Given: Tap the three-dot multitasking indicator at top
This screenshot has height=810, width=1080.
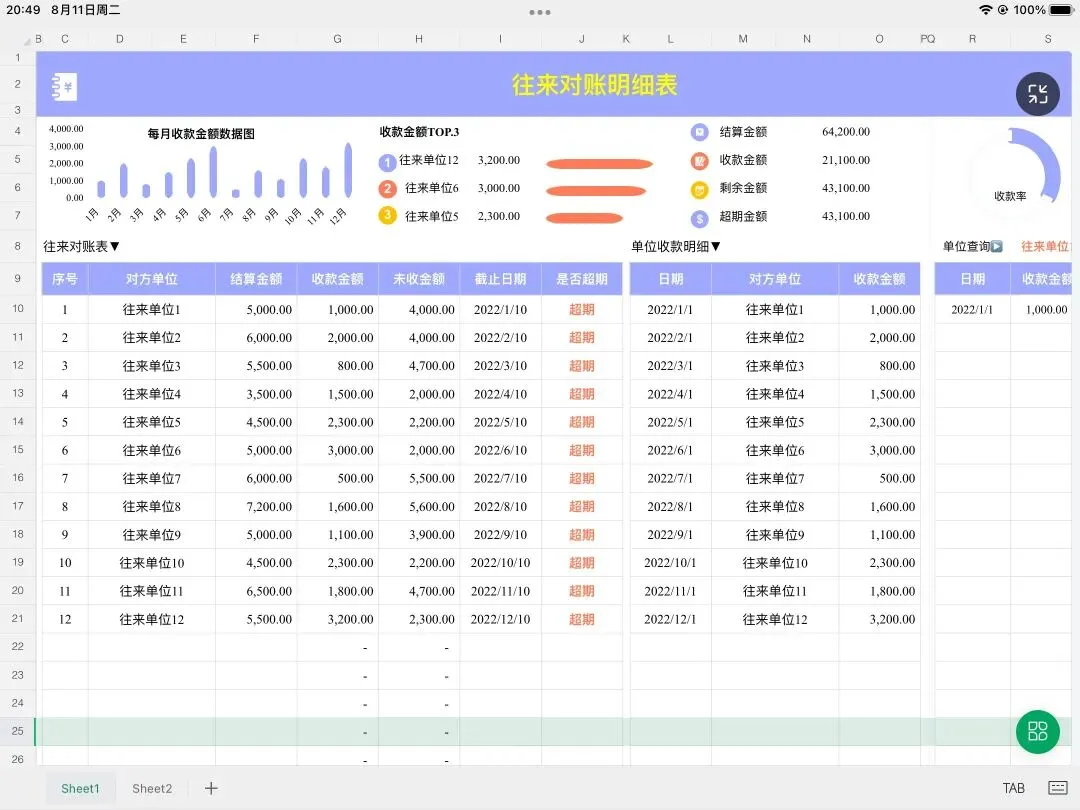Looking at the screenshot, I should (x=540, y=12).
